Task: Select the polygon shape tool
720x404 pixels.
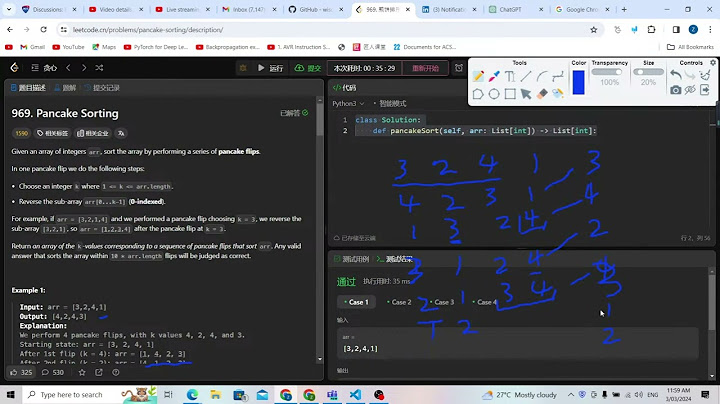Action: [478, 94]
